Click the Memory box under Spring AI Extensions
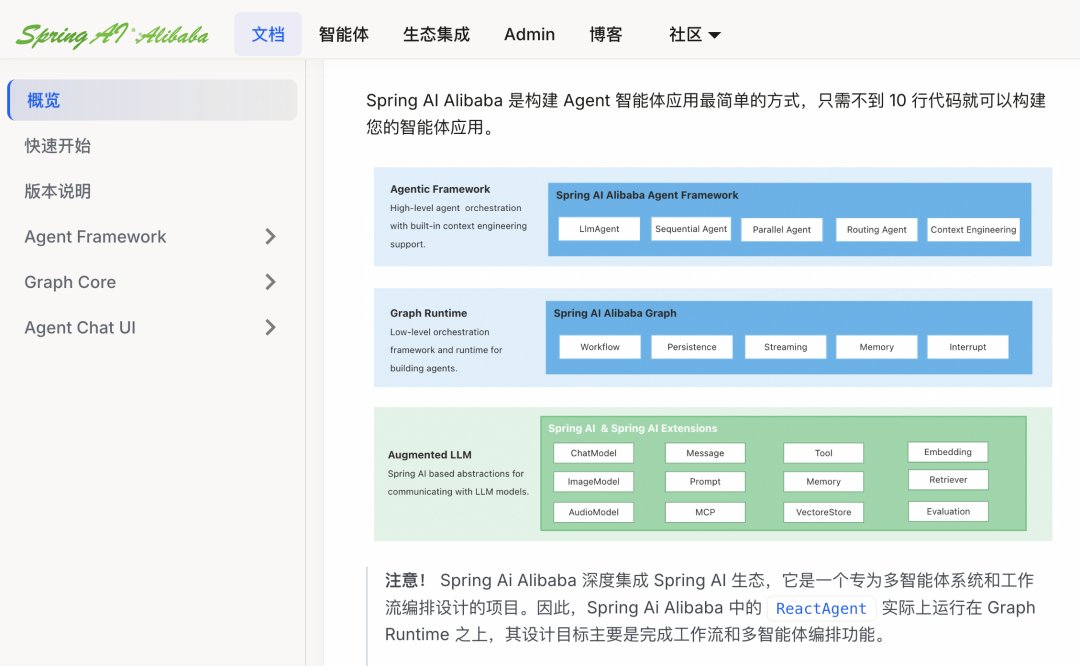 (824, 481)
